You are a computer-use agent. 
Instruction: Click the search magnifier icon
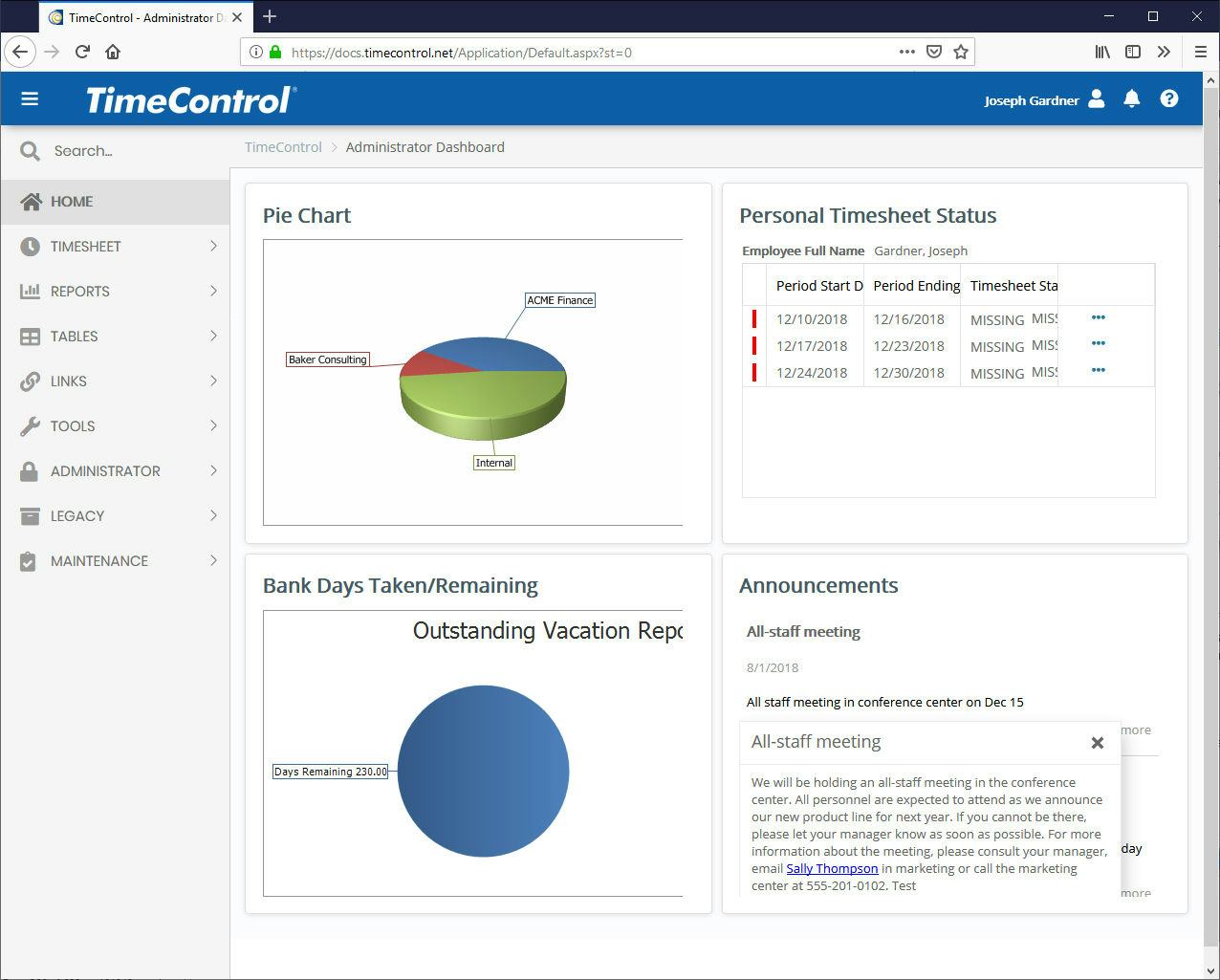tap(29, 150)
